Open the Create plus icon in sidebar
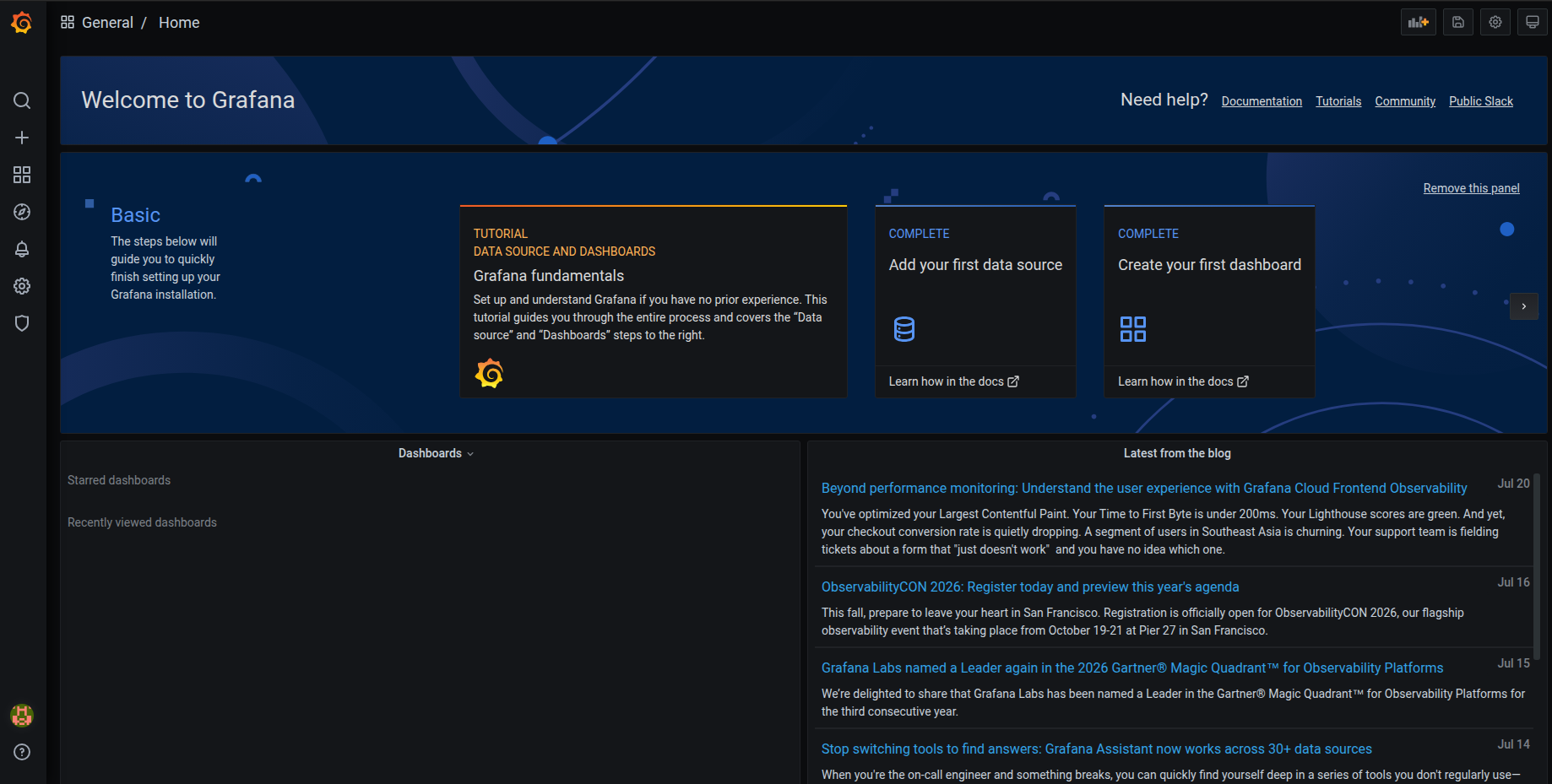This screenshot has height=784, width=1552. [x=22, y=138]
